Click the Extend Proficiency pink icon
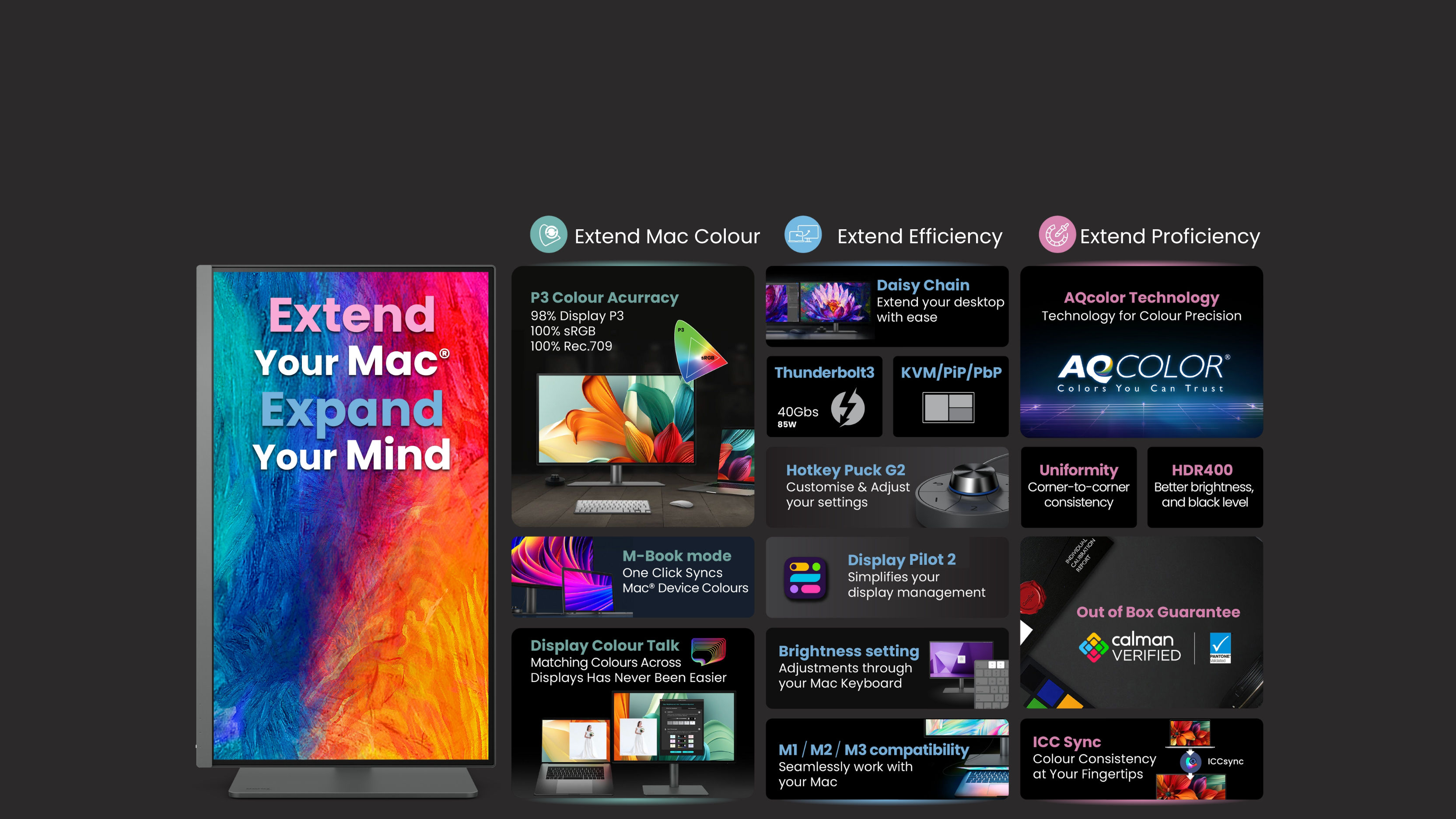The image size is (1456, 819). pos(1057,234)
